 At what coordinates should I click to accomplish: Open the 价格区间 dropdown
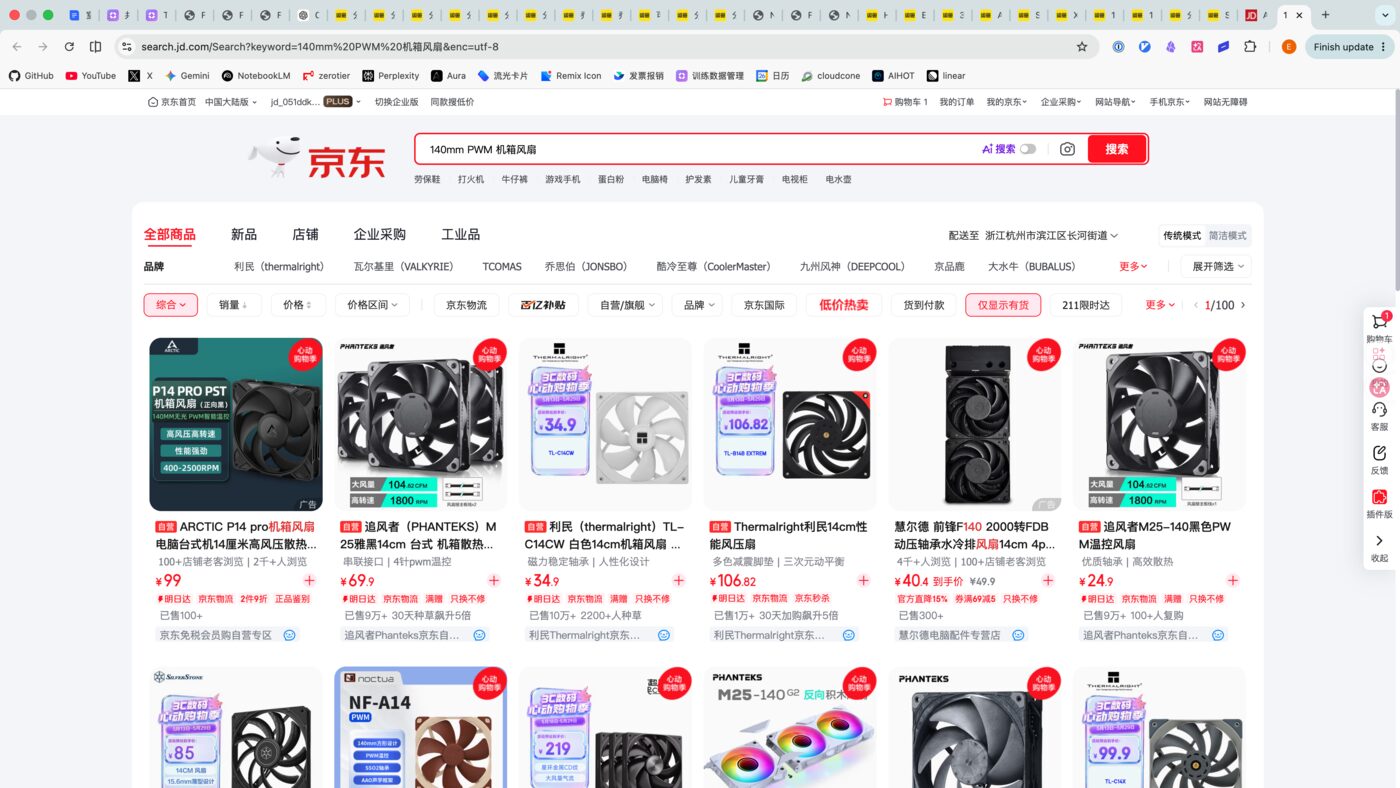point(372,305)
